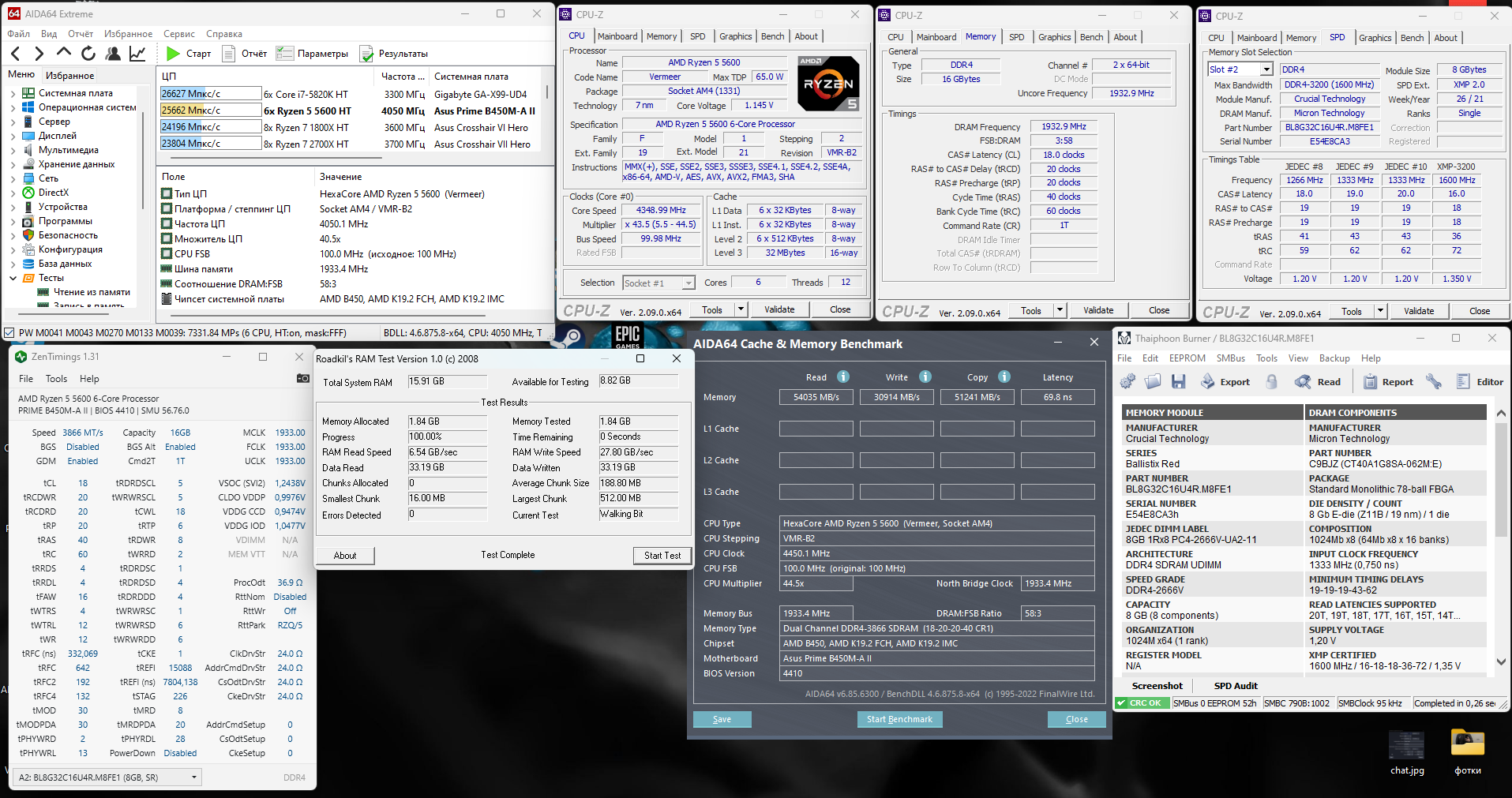Click the open folder icon in Thaiphoon Burner
The width and height of the screenshot is (1512, 798).
click(x=1153, y=382)
